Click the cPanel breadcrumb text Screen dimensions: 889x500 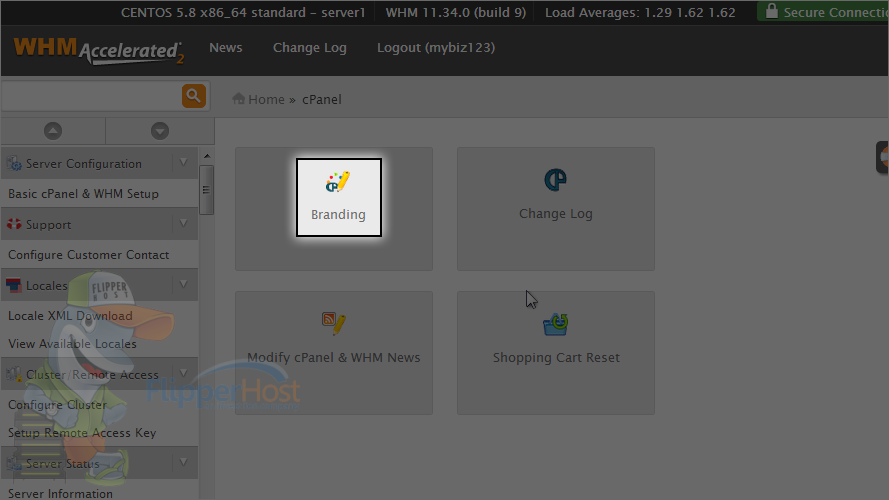pos(321,99)
